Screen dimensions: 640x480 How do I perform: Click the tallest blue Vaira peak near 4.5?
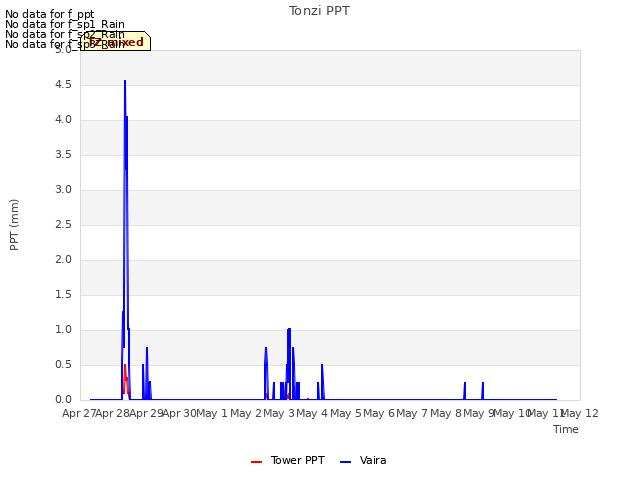(x=125, y=81)
